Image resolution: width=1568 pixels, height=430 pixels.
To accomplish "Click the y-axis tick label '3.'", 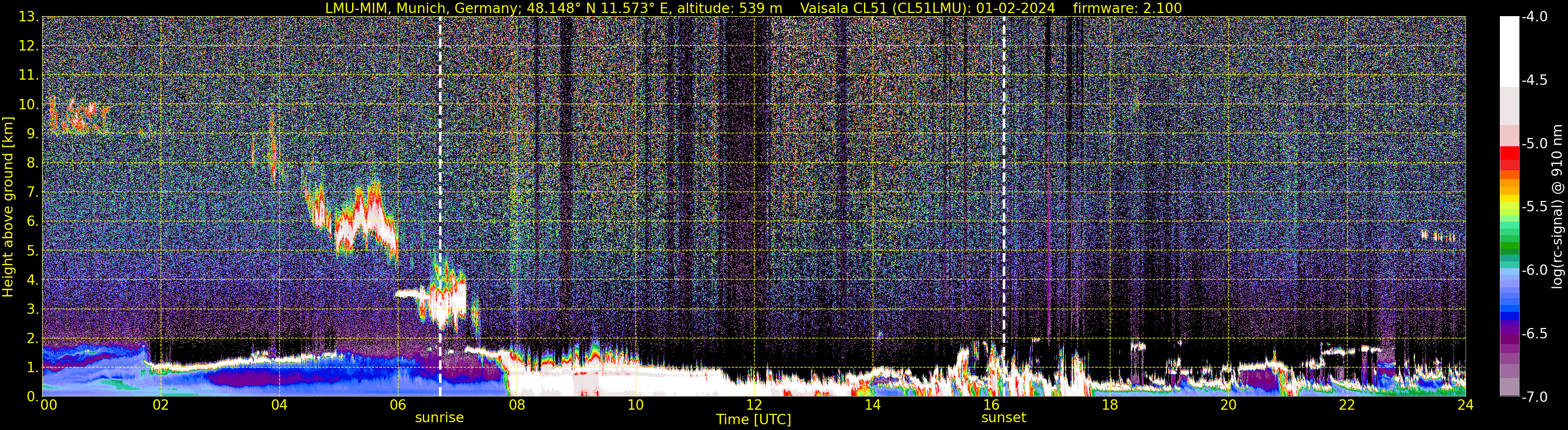I will click(33, 309).
